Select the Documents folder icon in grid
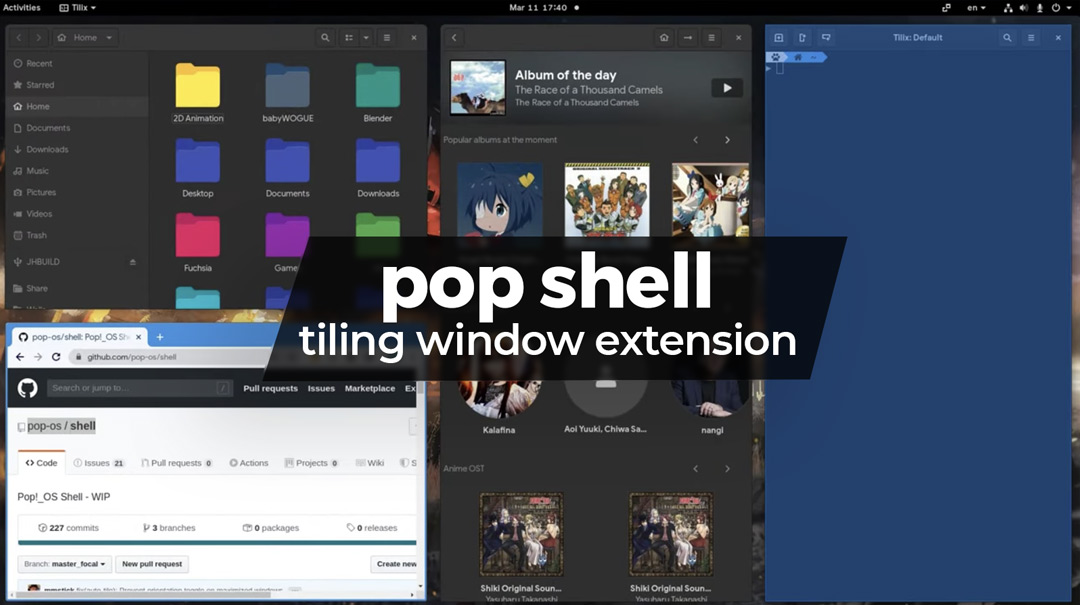 point(287,161)
